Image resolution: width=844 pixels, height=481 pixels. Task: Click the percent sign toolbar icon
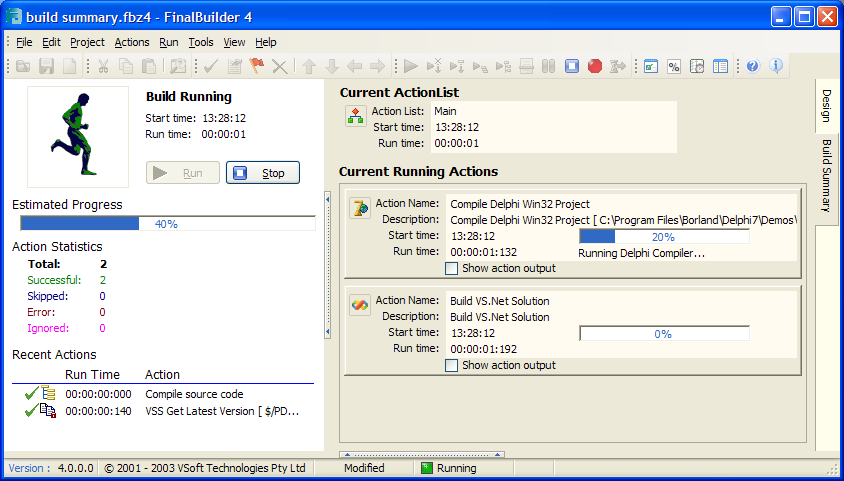[674, 66]
